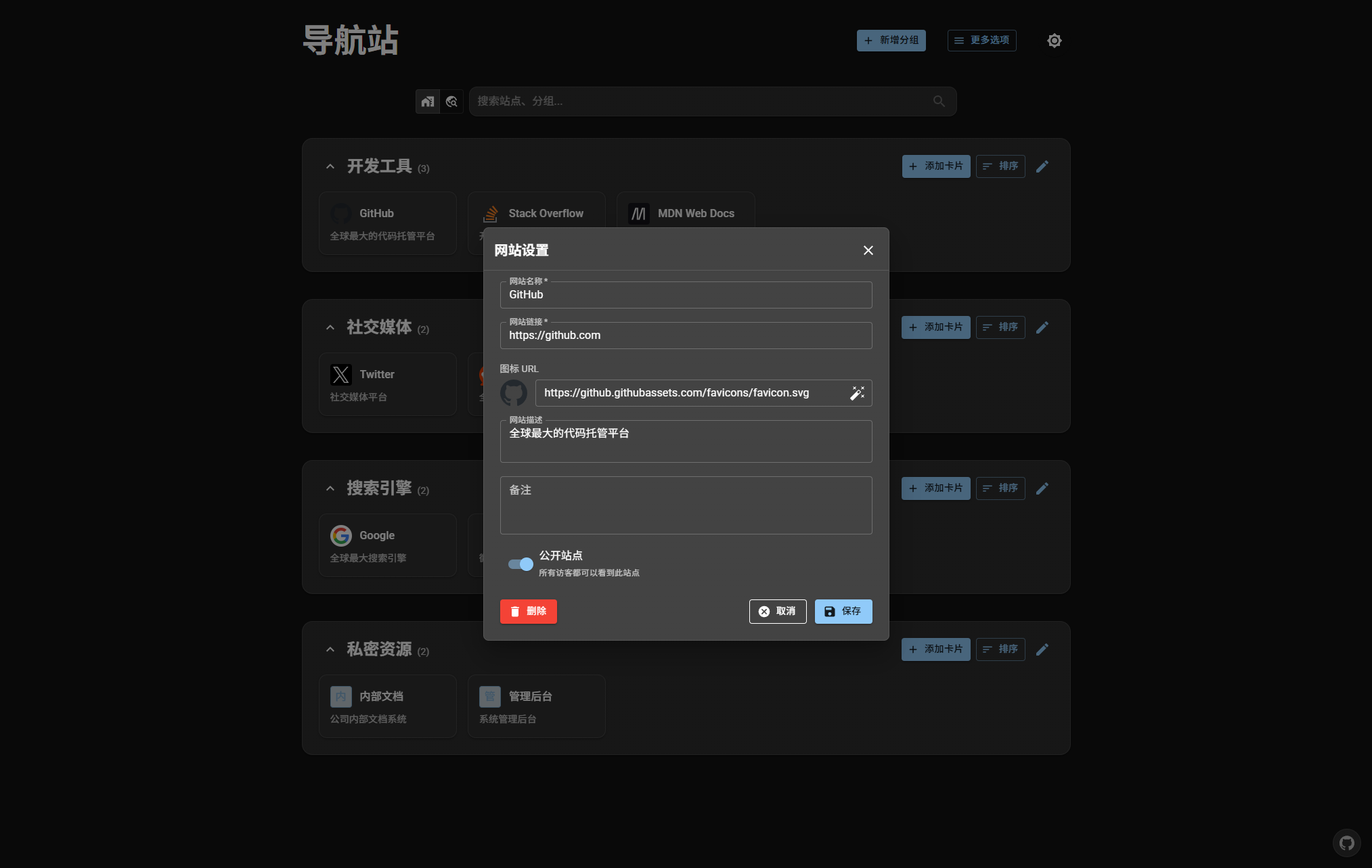Screen dimensions: 1372x868
Task: Collapse the 私密资源 group
Action: point(330,649)
